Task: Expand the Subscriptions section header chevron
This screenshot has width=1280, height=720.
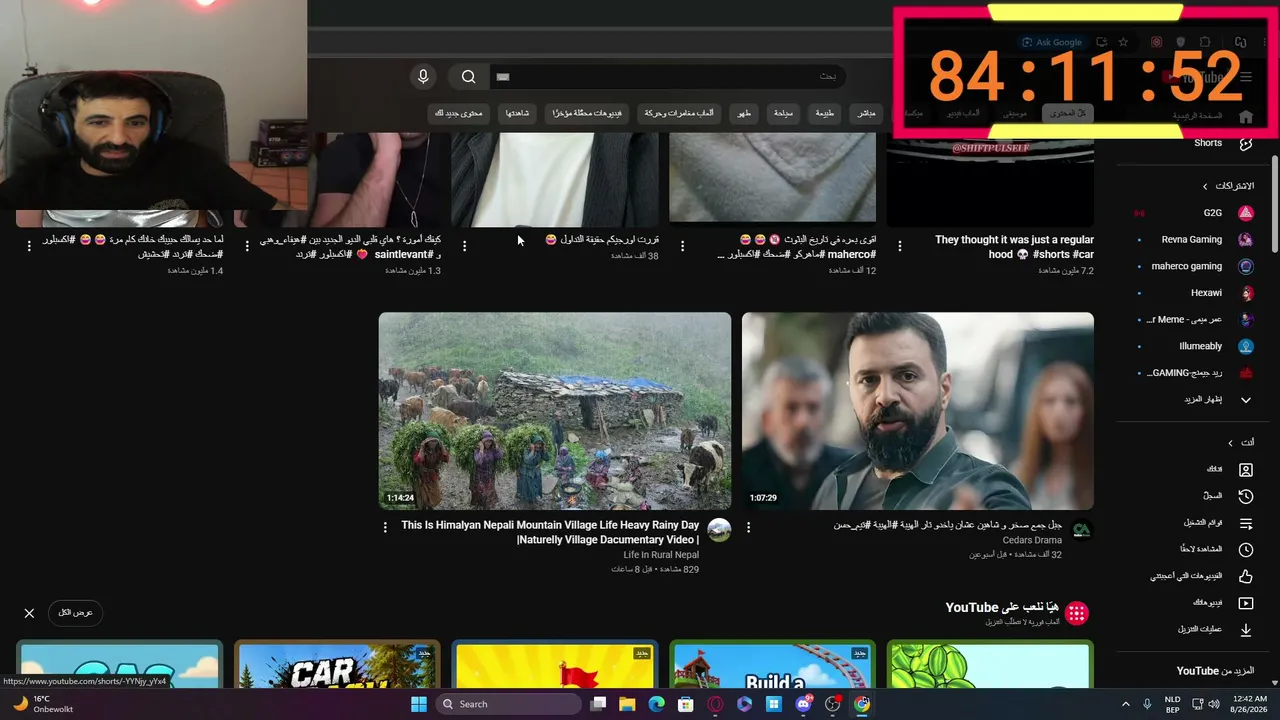Action: [x=1205, y=186]
